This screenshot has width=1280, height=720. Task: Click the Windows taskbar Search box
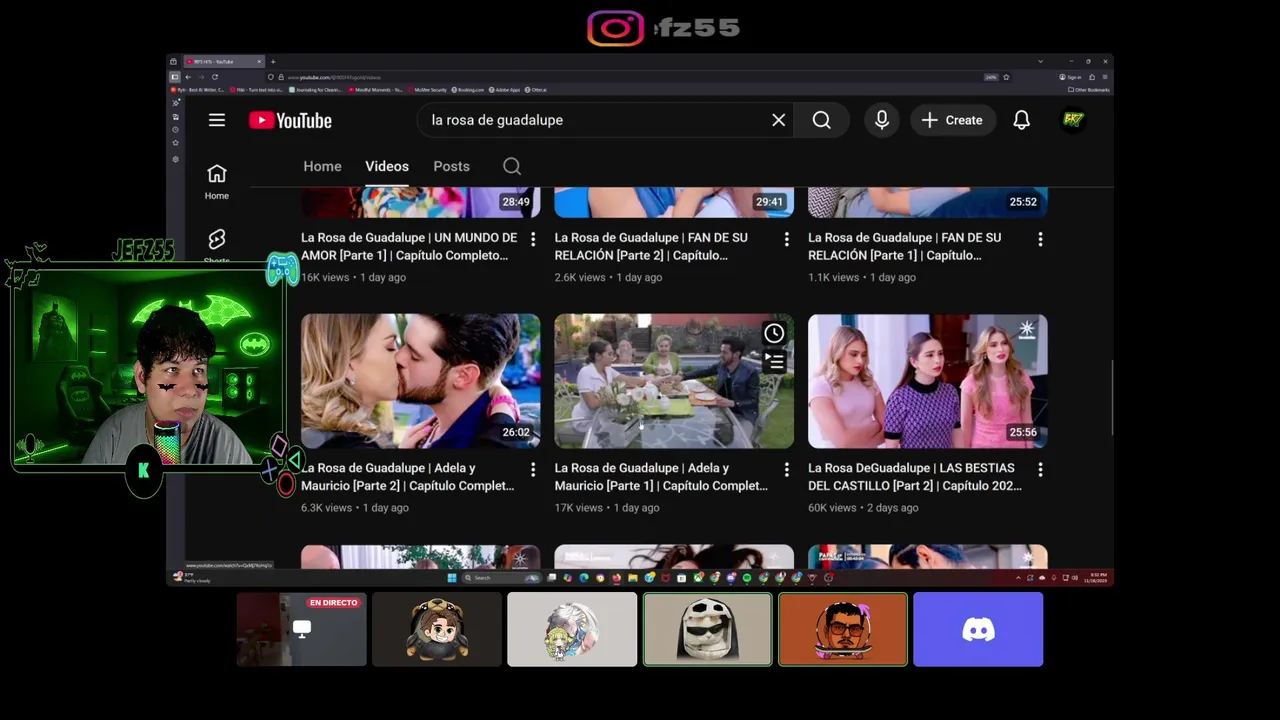500,577
